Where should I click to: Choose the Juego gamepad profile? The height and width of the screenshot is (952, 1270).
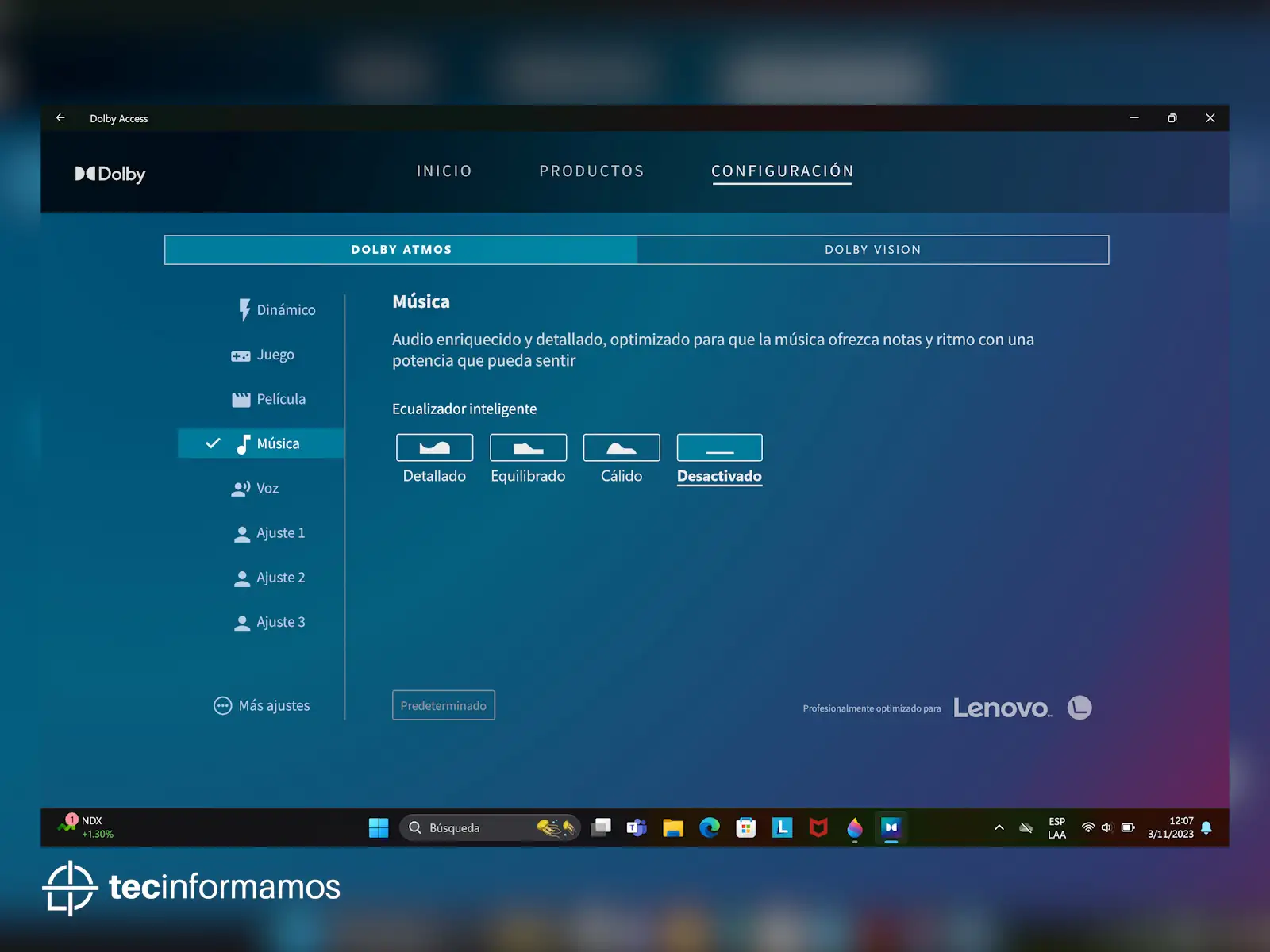(263, 355)
